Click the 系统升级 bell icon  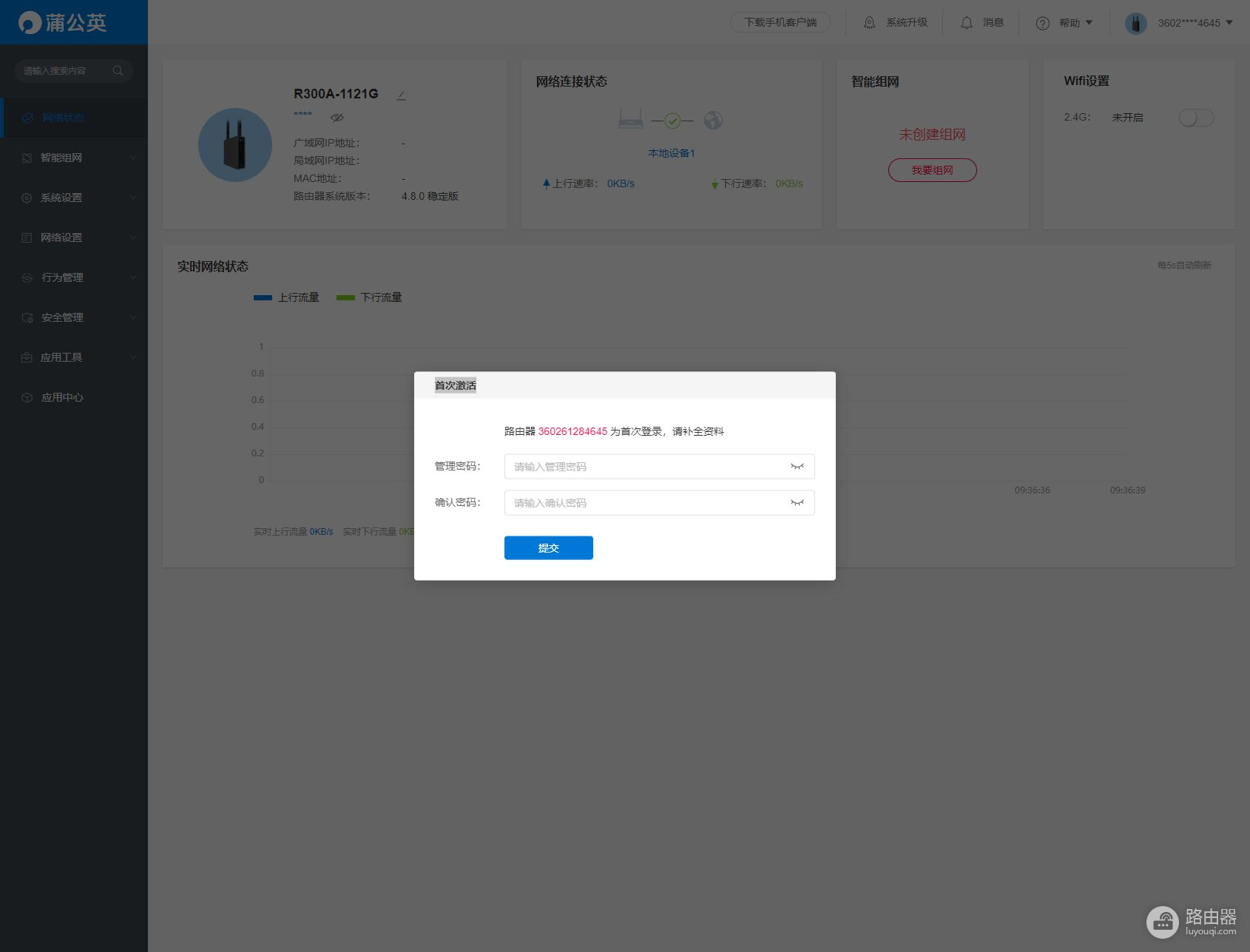click(870, 23)
